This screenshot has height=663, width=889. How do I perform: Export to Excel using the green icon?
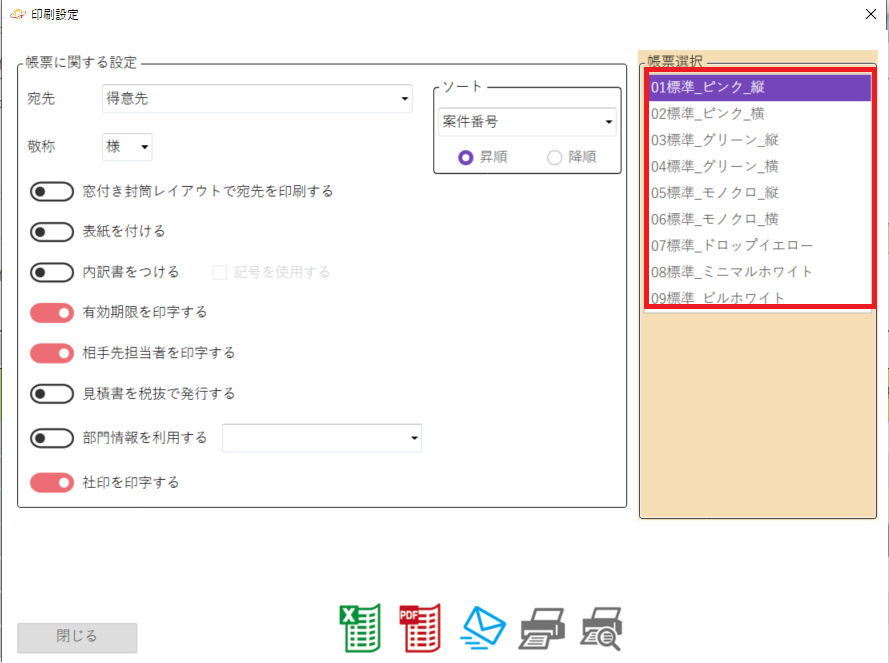point(359,629)
